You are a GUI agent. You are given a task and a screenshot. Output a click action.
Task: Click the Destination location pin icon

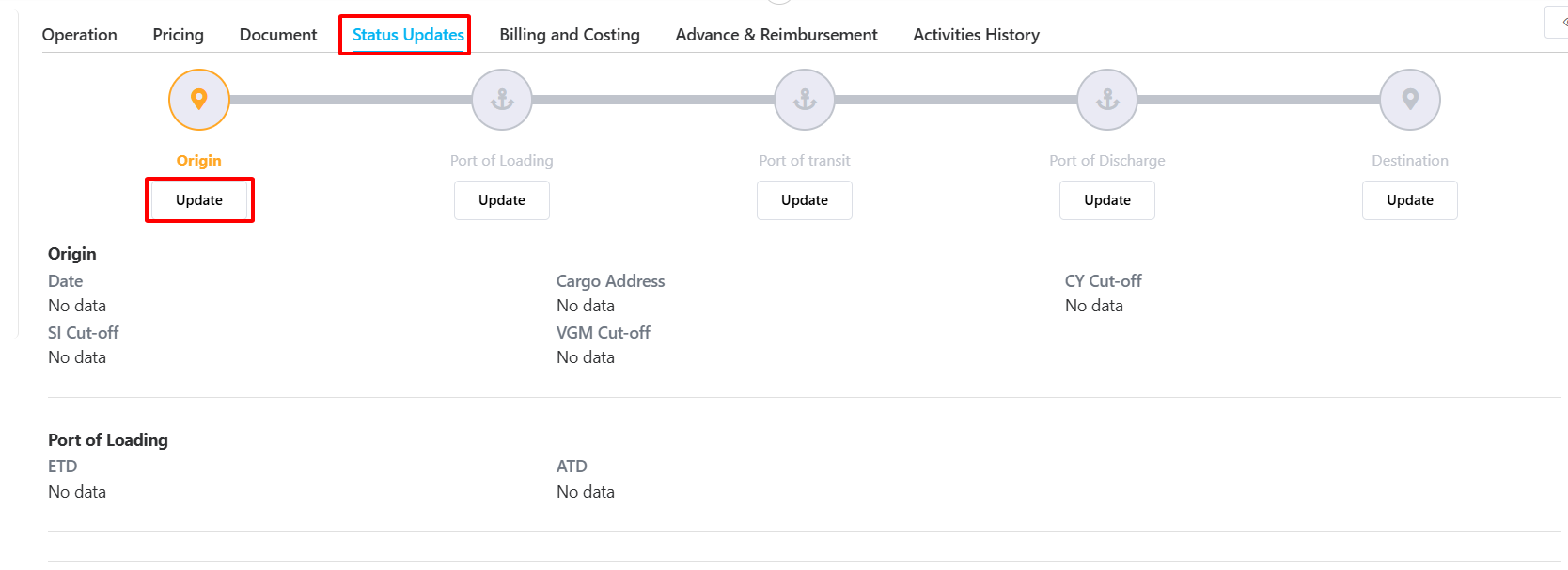pos(1410,99)
